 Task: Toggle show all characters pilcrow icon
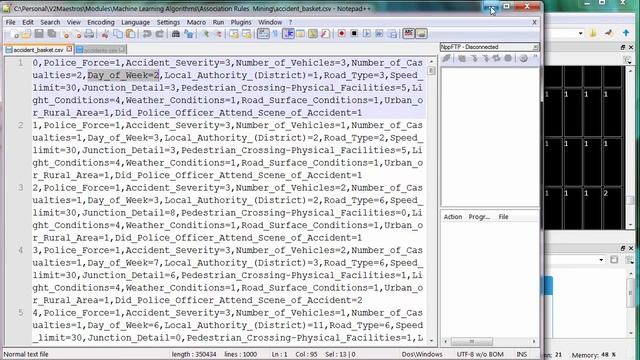pos(275,34)
